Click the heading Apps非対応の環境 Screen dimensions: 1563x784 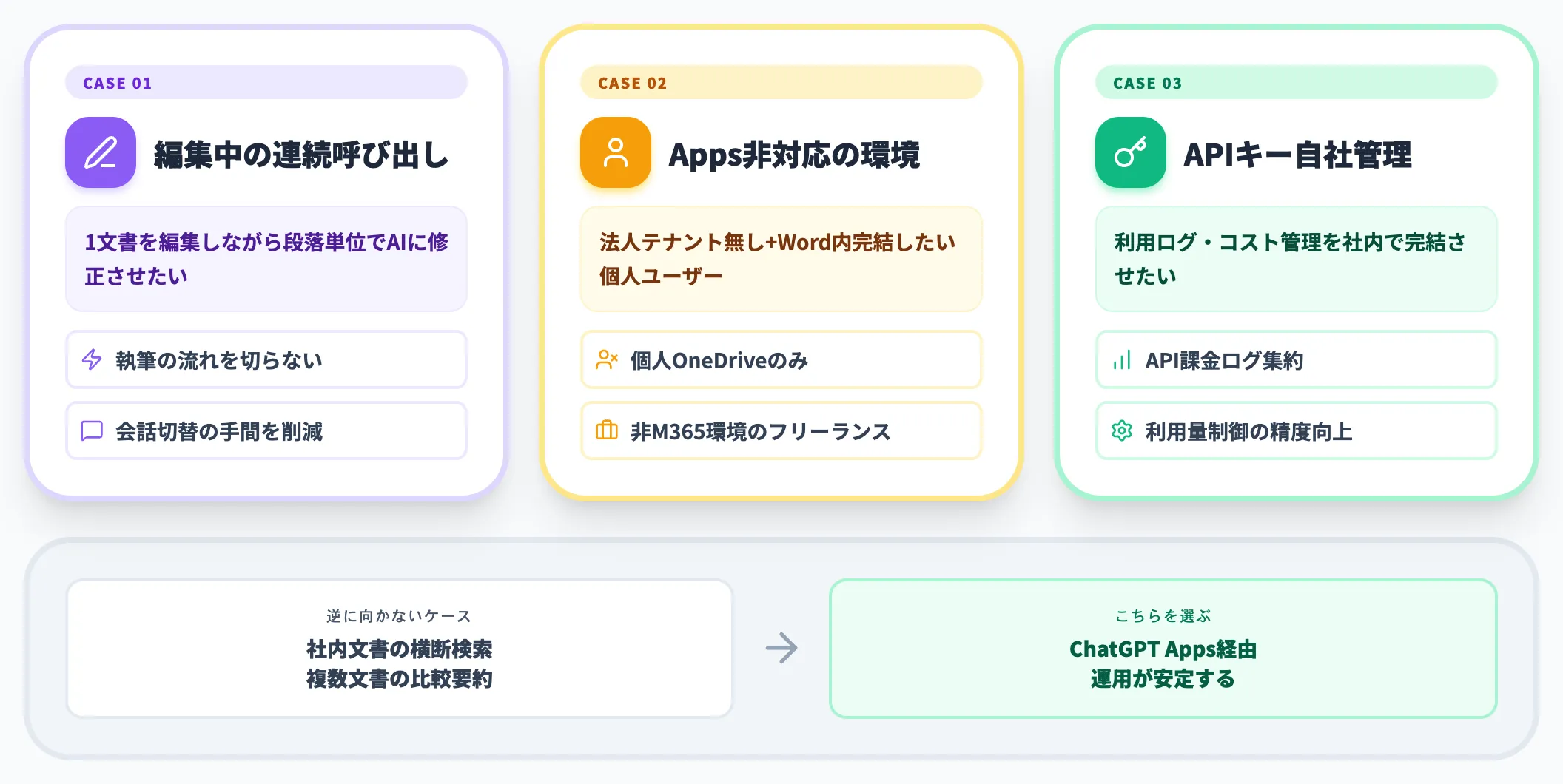pos(794,155)
